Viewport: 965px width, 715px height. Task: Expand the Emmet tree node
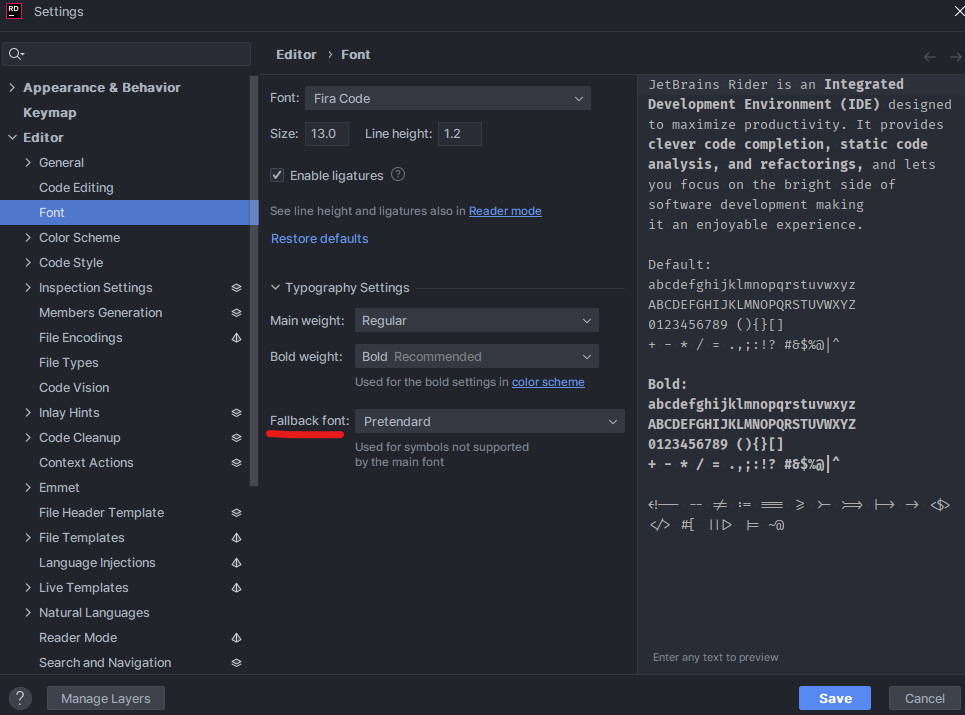[28, 487]
